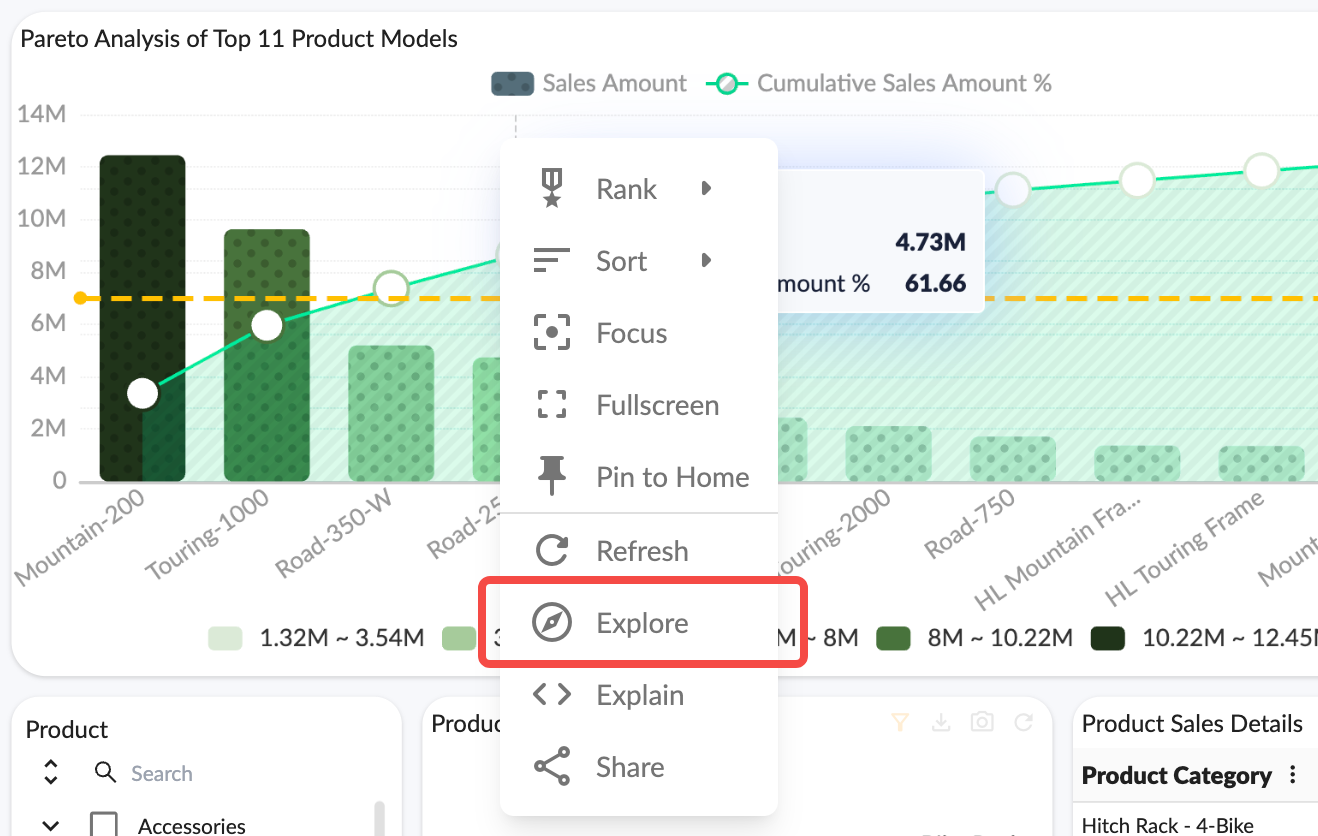Toggle Sales Amount legend series
Screen dimensions: 1318x836
(x=588, y=84)
